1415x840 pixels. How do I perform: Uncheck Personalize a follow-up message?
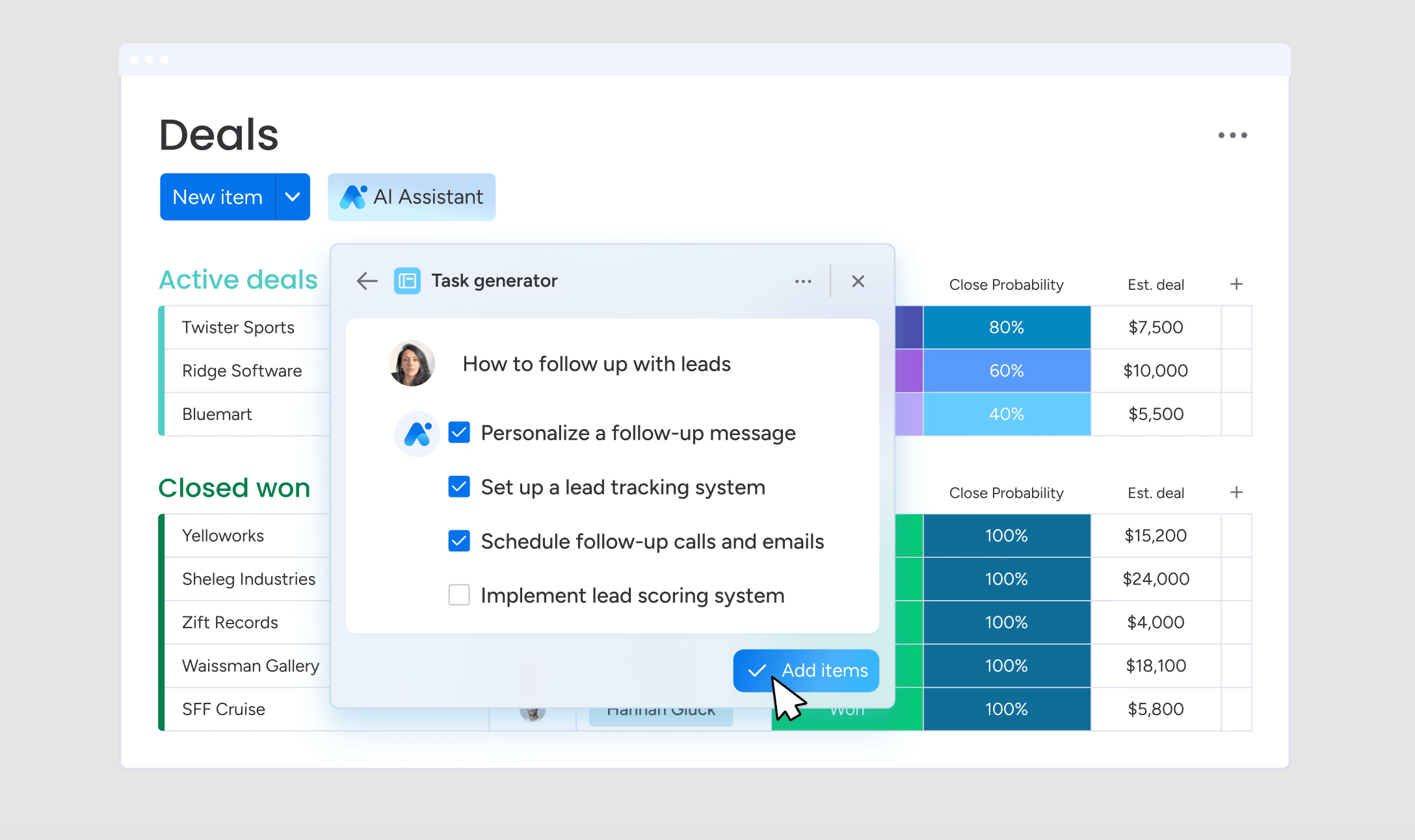click(459, 432)
